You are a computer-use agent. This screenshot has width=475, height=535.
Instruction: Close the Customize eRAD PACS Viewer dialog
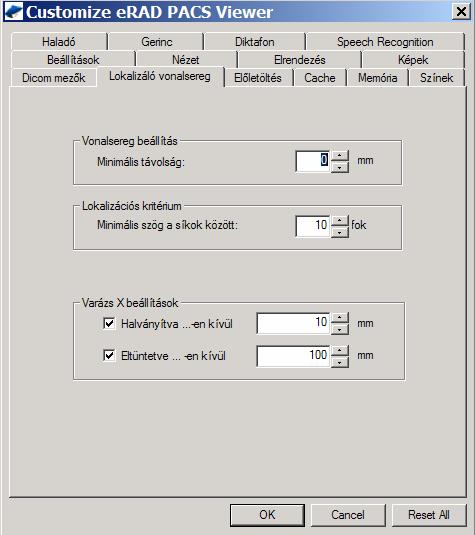(x=461, y=12)
